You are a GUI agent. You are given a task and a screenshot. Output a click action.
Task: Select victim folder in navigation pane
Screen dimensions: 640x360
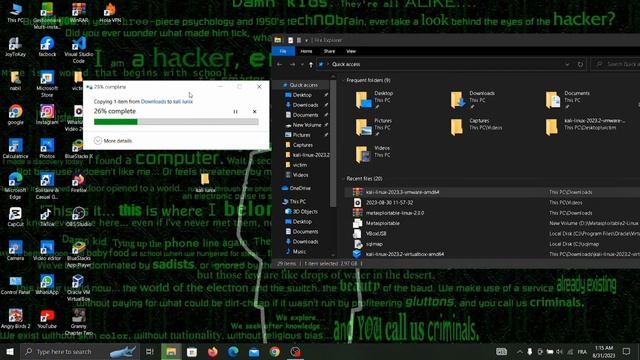pos(300,165)
